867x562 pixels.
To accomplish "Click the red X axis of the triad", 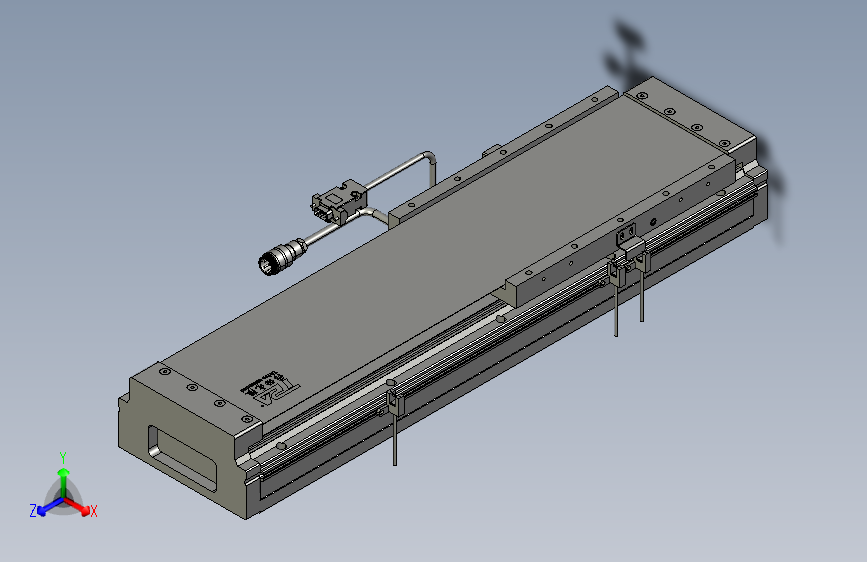I will [78, 506].
